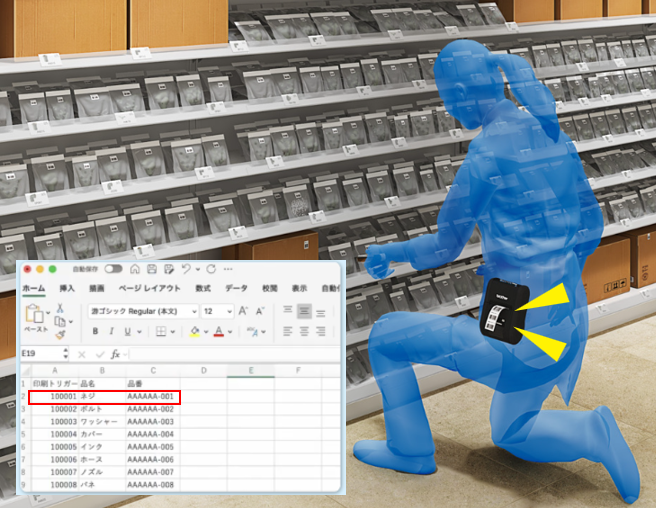Select column A header

coord(55,371)
